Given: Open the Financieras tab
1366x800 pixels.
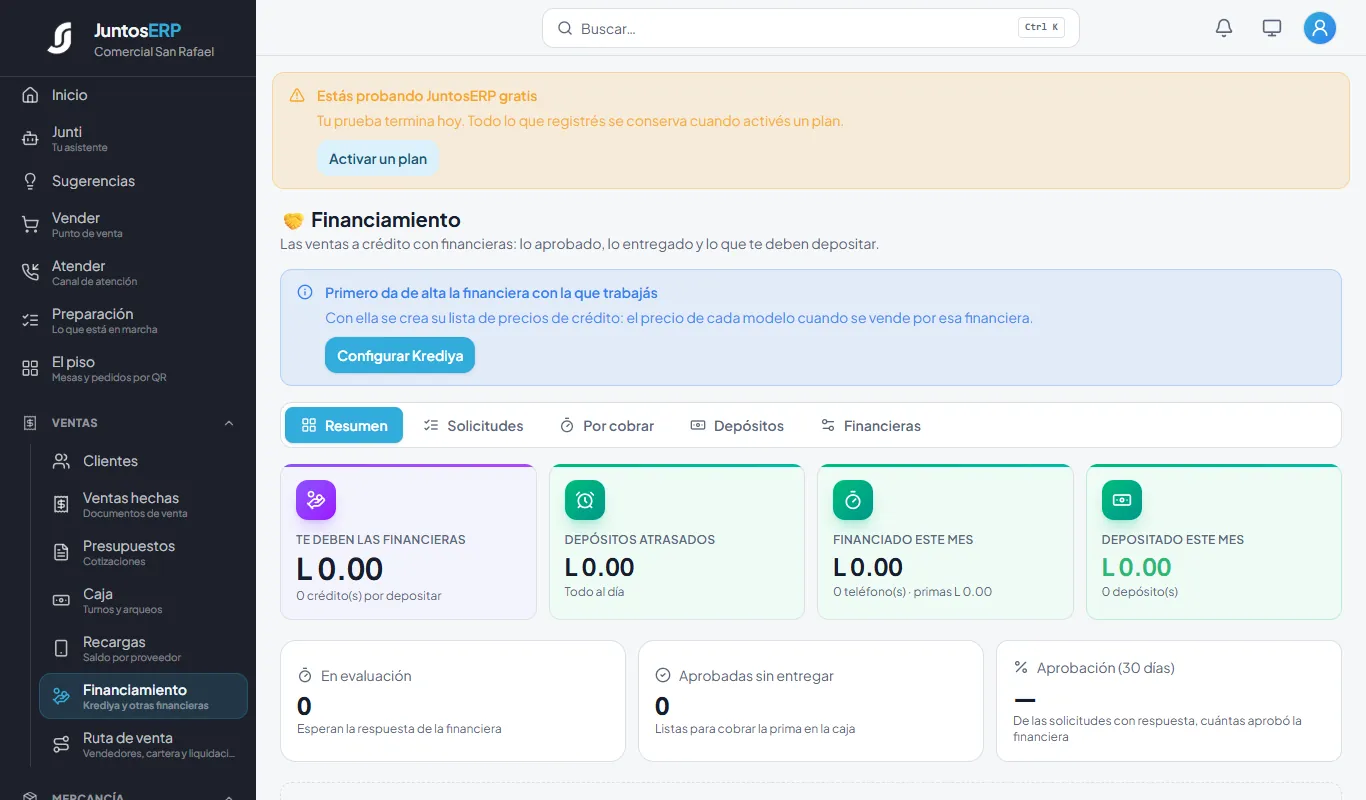Looking at the screenshot, I should (870, 425).
